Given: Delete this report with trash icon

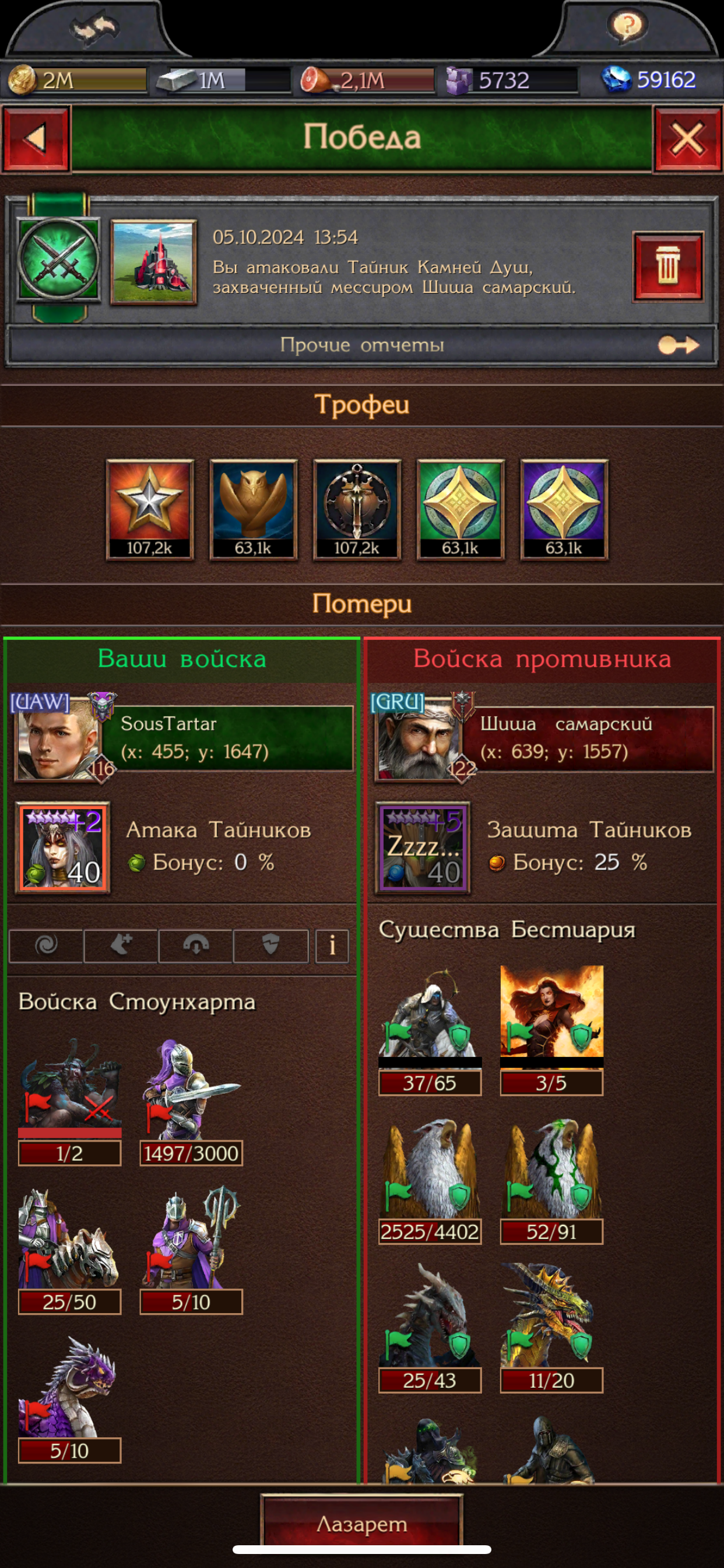Looking at the screenshot, I should tap(667, 267).
